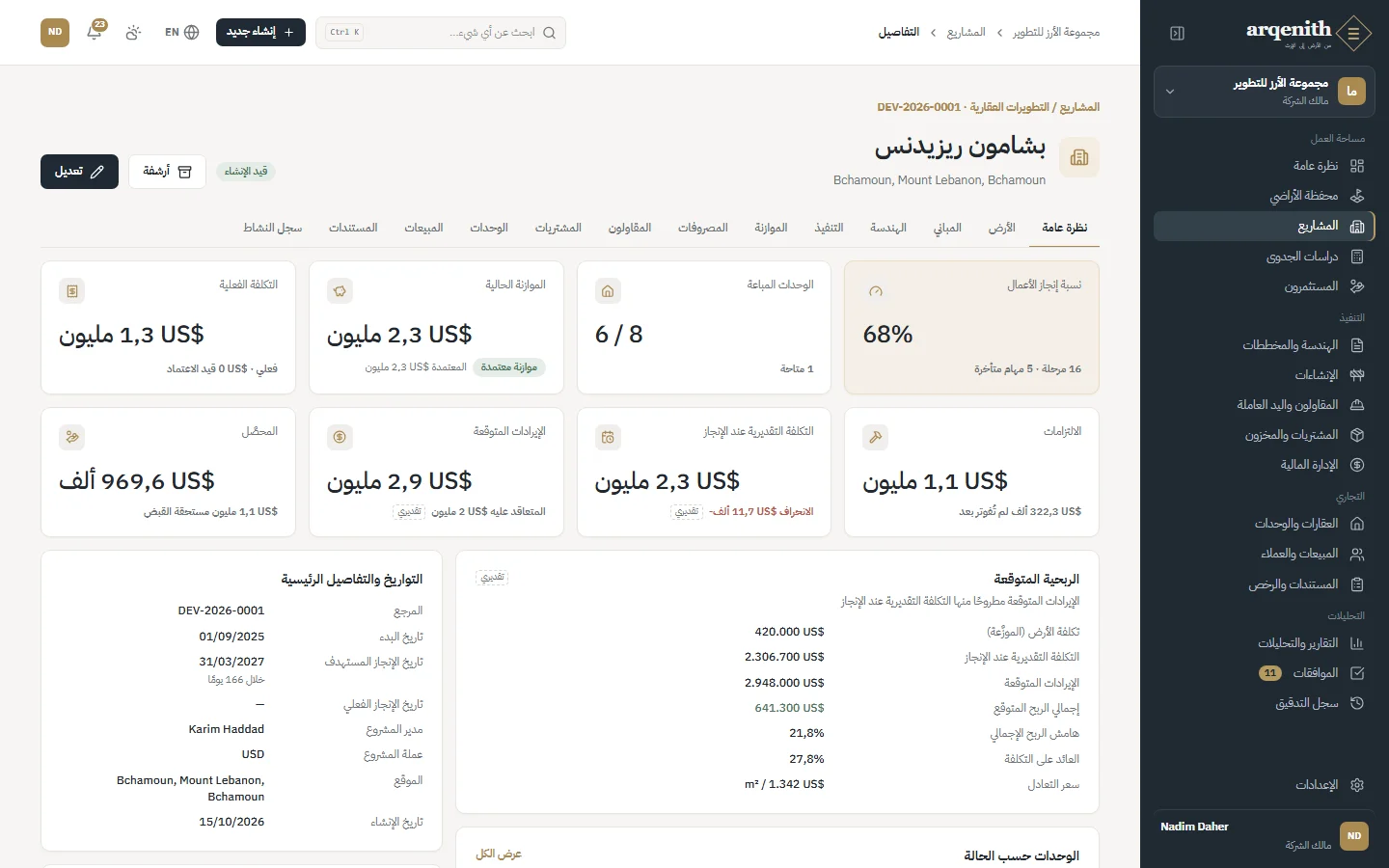Screen dimensions: 1389x868
Task: Click the project building icon beside title
Action: tap(1079, 157)
